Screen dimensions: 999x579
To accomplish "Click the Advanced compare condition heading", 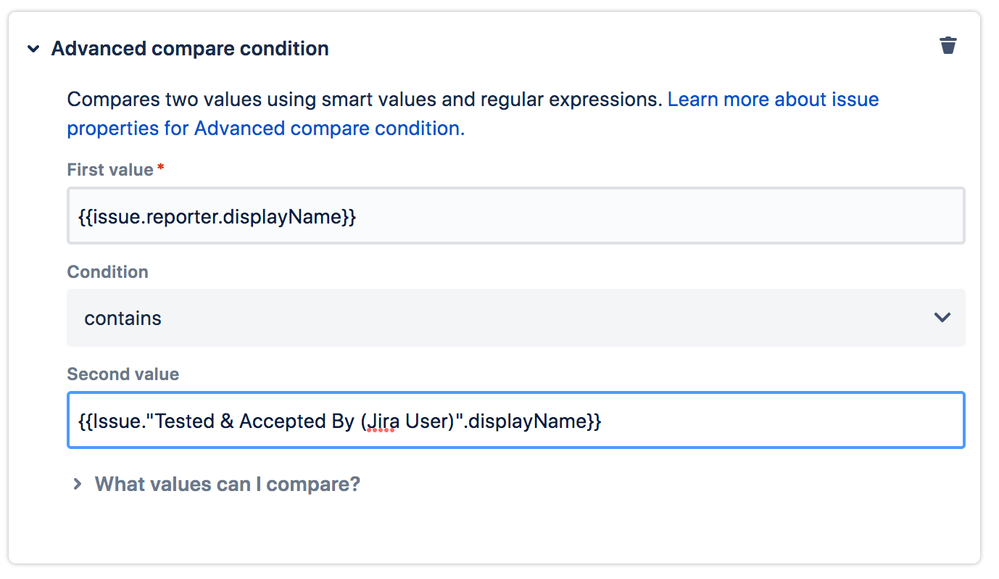I will (190, 48).
